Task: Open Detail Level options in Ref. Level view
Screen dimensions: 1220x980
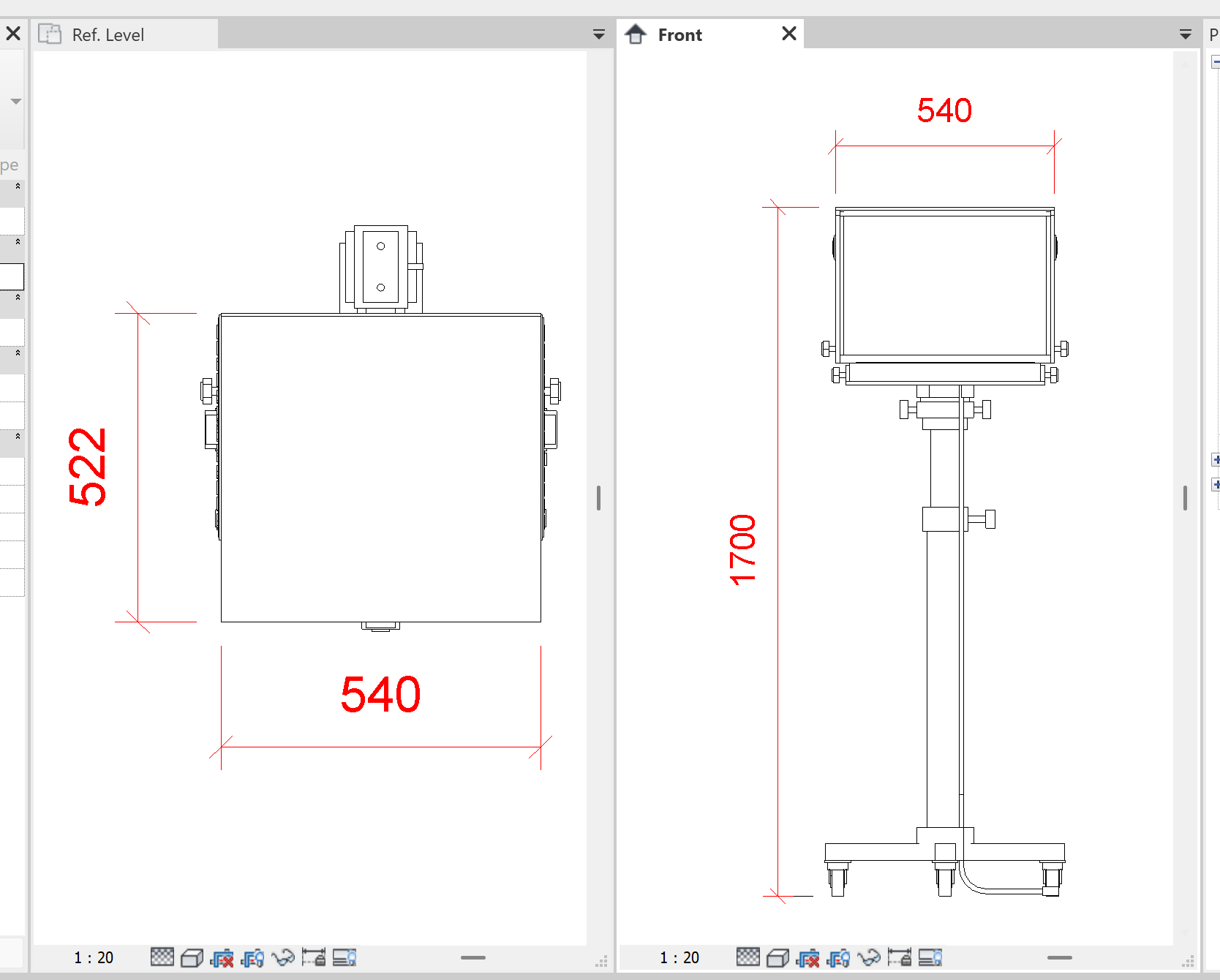Action: pyautogui.click(x=162, y=957)
